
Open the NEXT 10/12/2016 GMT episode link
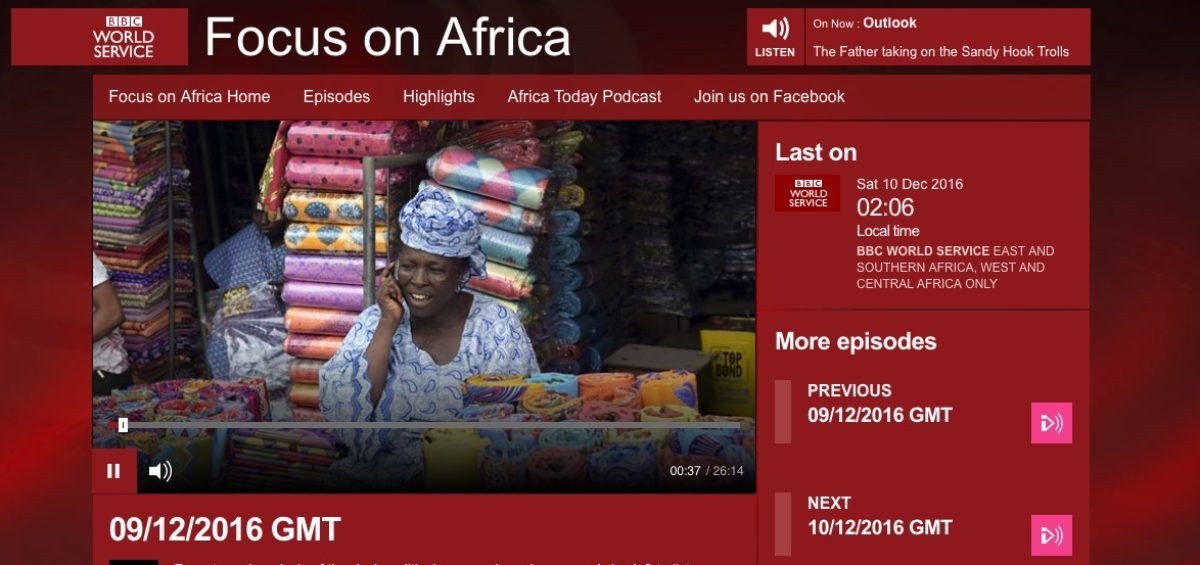pos(879,515)
